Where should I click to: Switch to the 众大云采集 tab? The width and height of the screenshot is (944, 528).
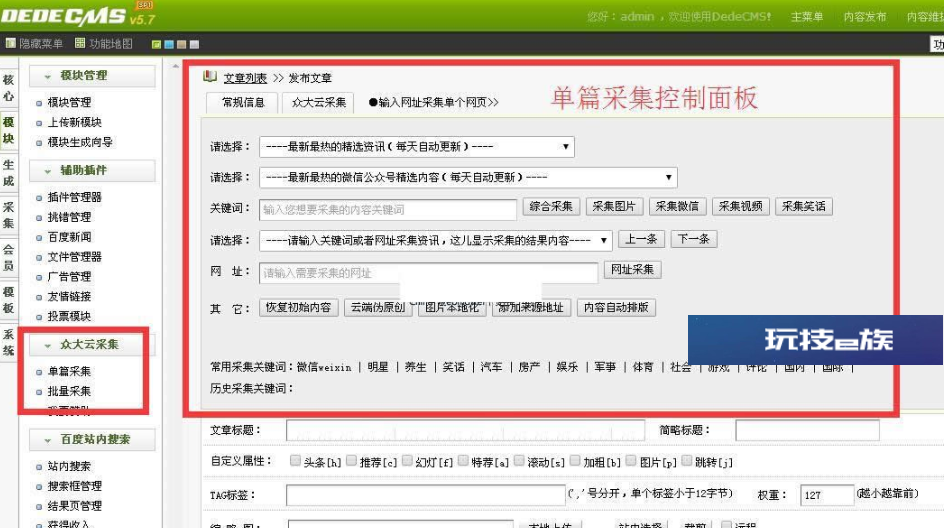pos(318,102)
